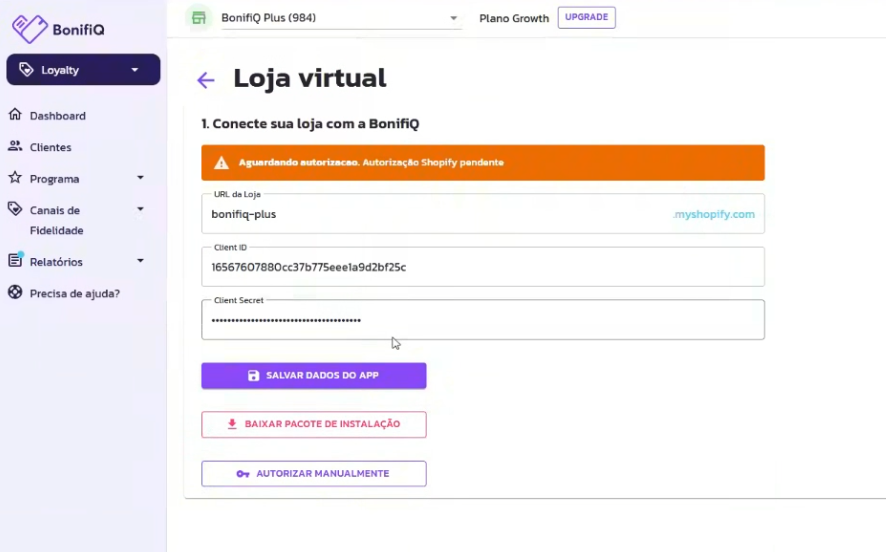Expand the Canais de Fidelidade arrow
Viewport: 886px width, 552px height.
[x=140, y=209]
